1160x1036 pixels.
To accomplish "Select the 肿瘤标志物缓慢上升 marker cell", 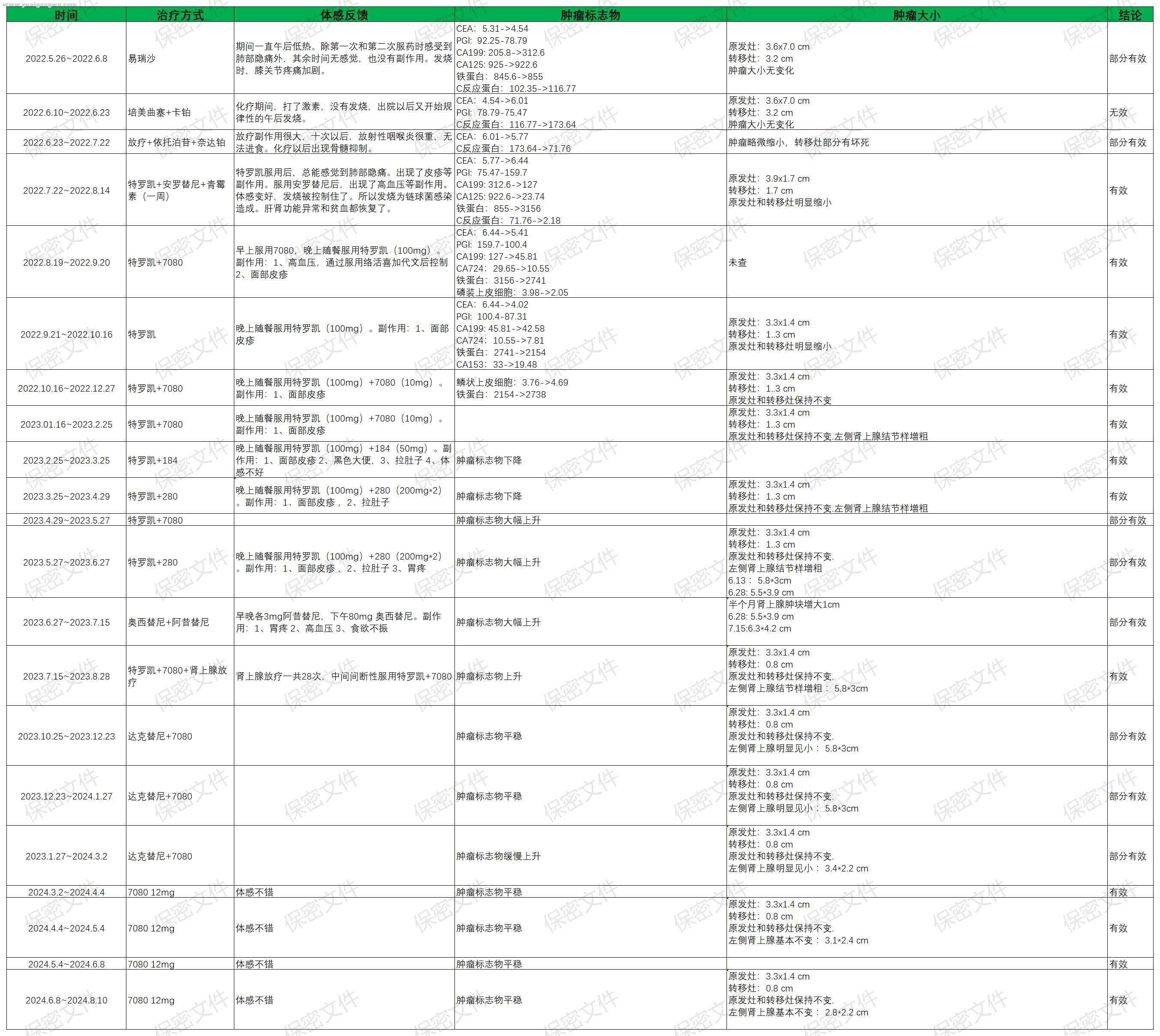I will 590,856.
